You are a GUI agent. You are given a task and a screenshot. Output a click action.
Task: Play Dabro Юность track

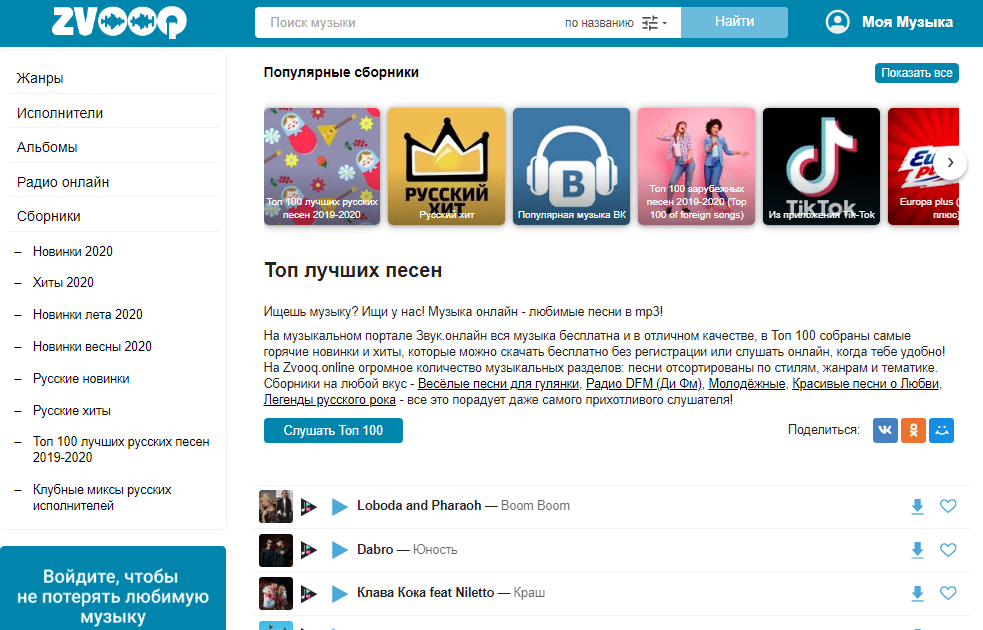coord(339,550)
